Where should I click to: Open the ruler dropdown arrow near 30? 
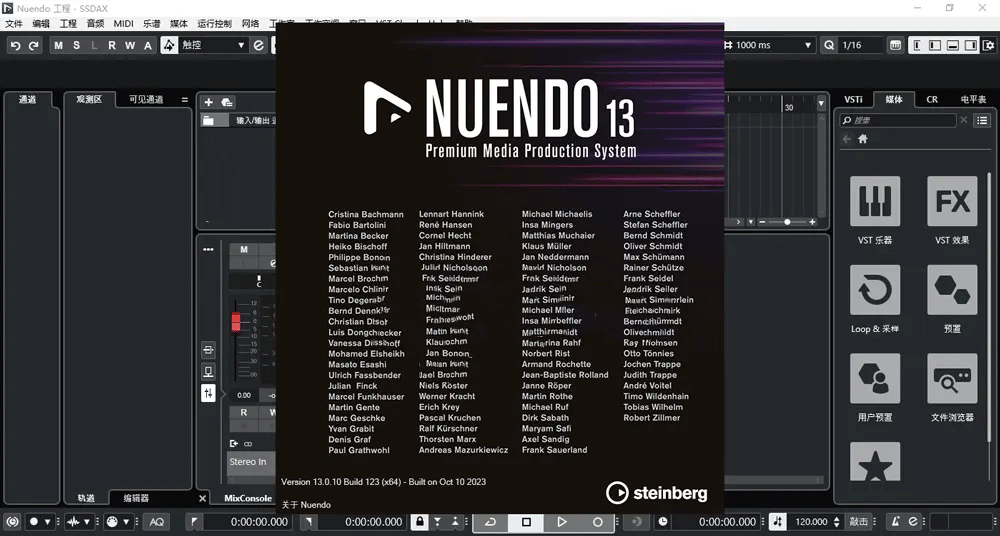[821, 103]
